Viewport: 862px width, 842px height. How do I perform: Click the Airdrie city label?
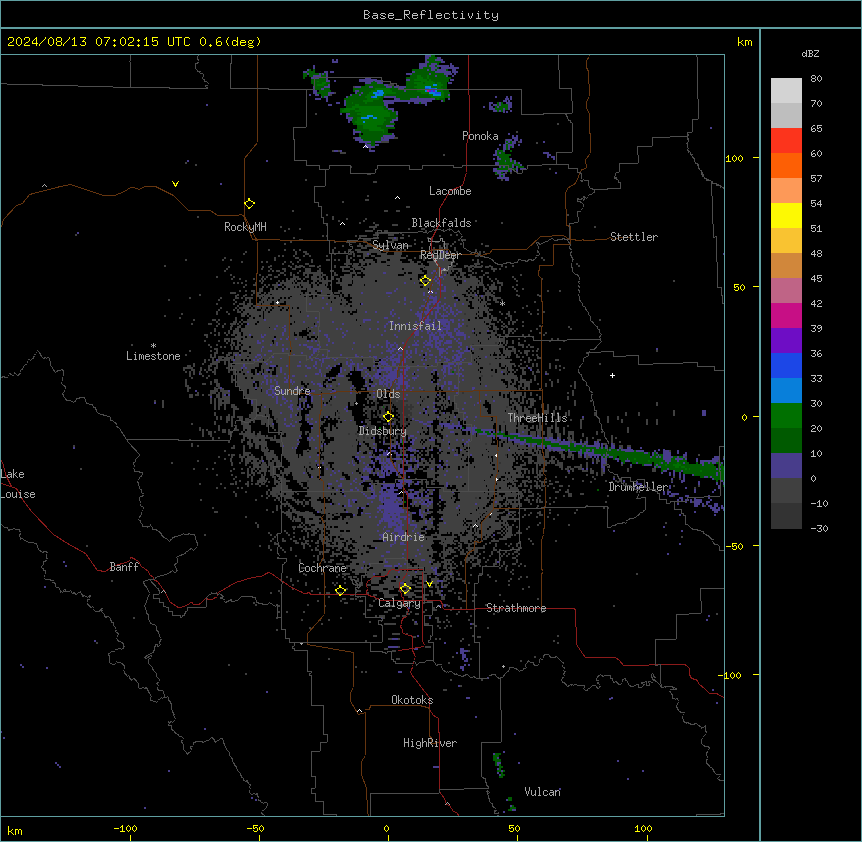[x=403, y=537]
